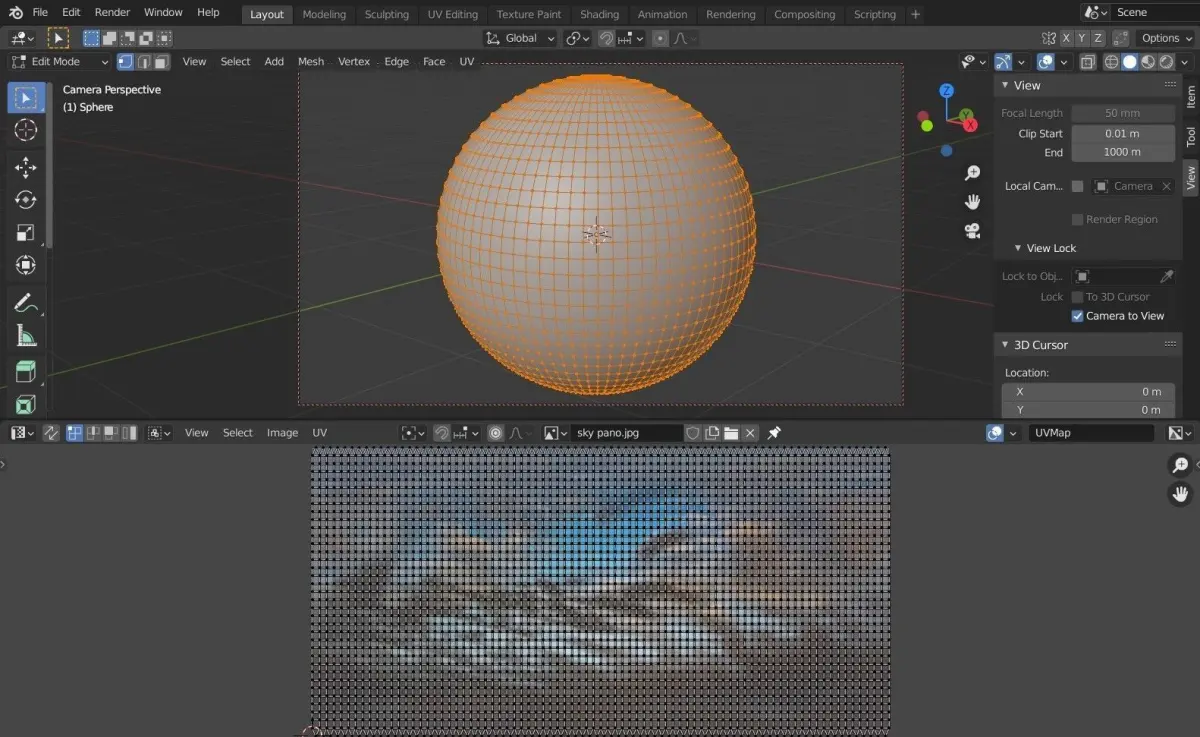
Task: Activate the Rotate tool
Action: 26,200
